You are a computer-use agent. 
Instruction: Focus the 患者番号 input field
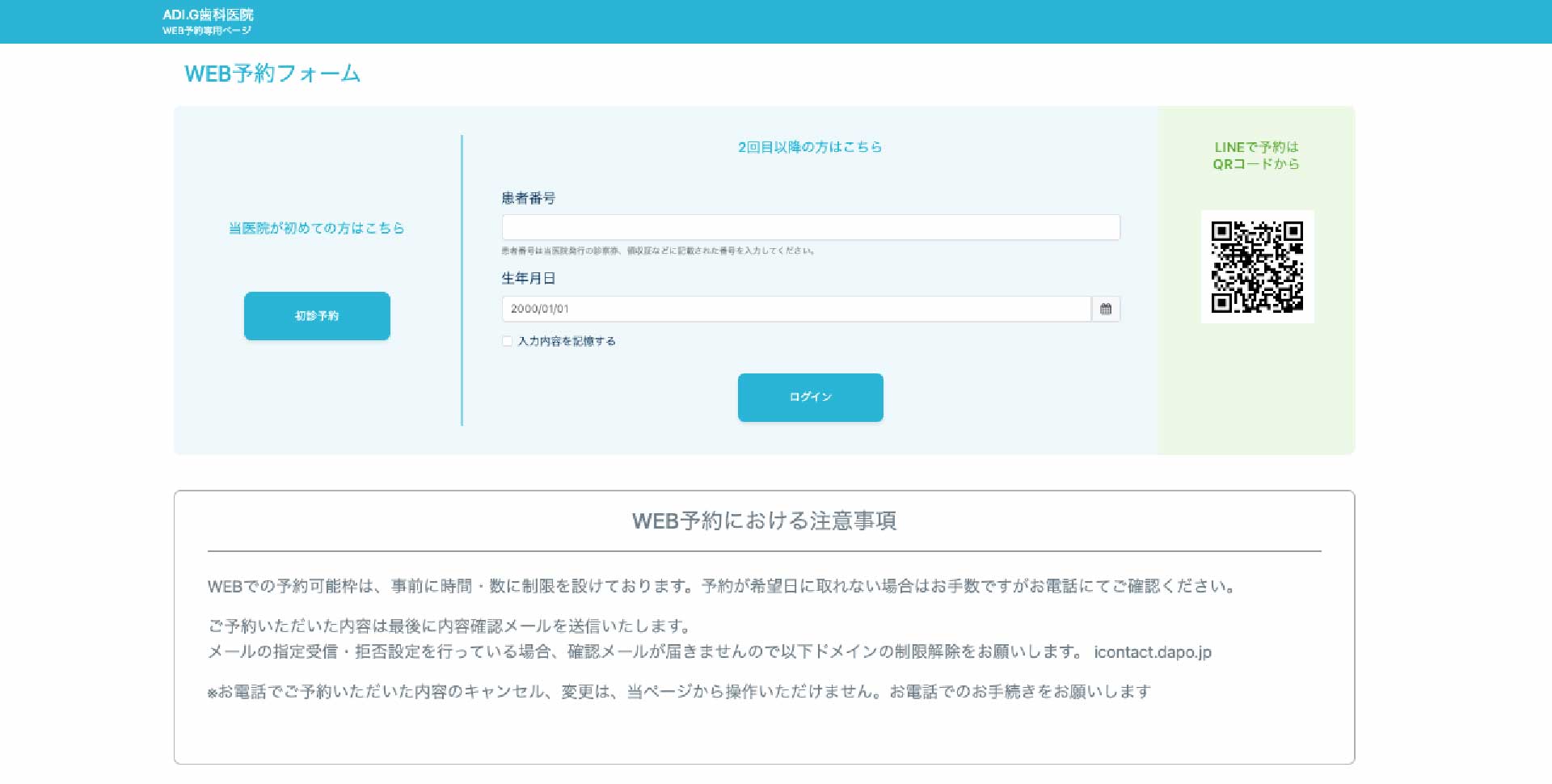pyautogui.click(x=810, y=227)
